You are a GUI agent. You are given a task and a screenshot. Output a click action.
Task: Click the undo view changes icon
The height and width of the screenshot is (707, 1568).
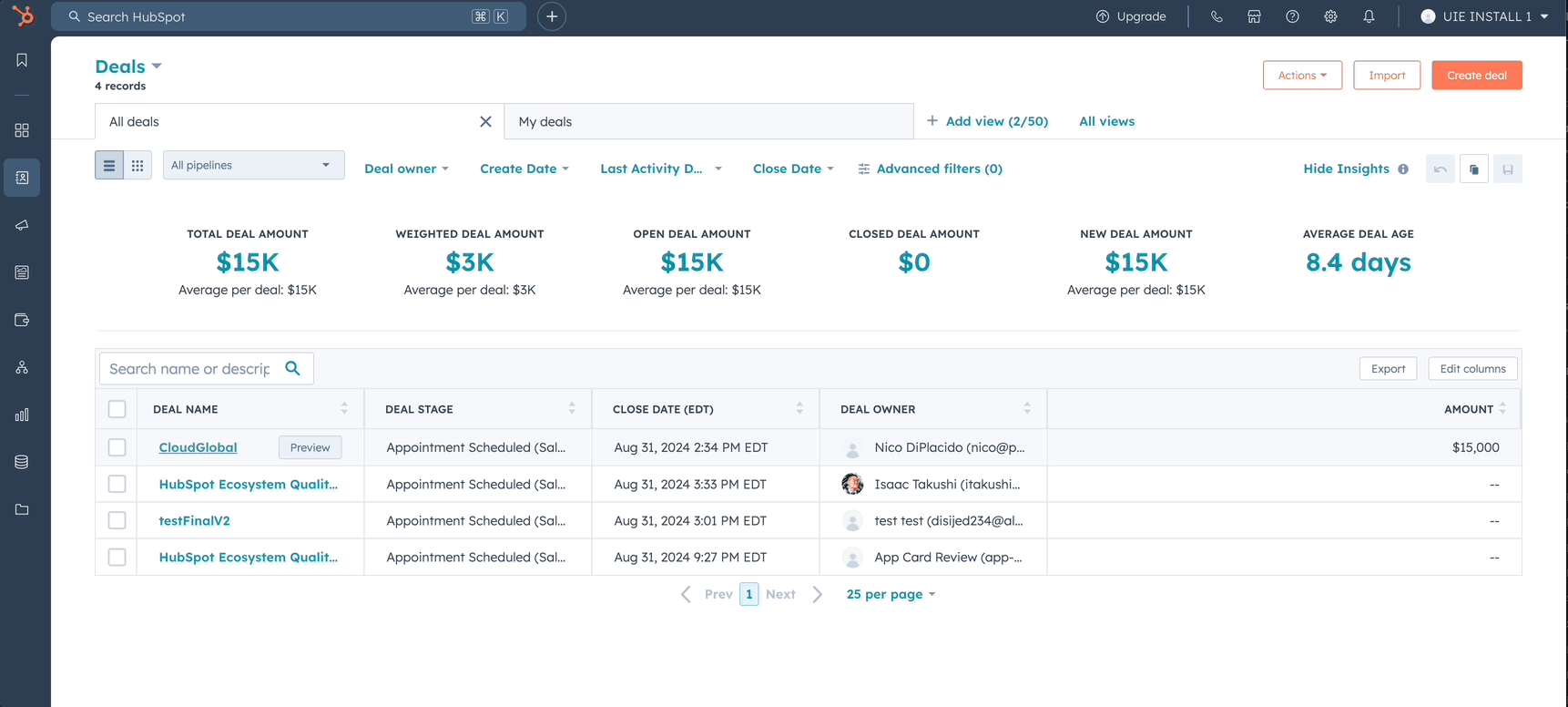click(1440, 169)
